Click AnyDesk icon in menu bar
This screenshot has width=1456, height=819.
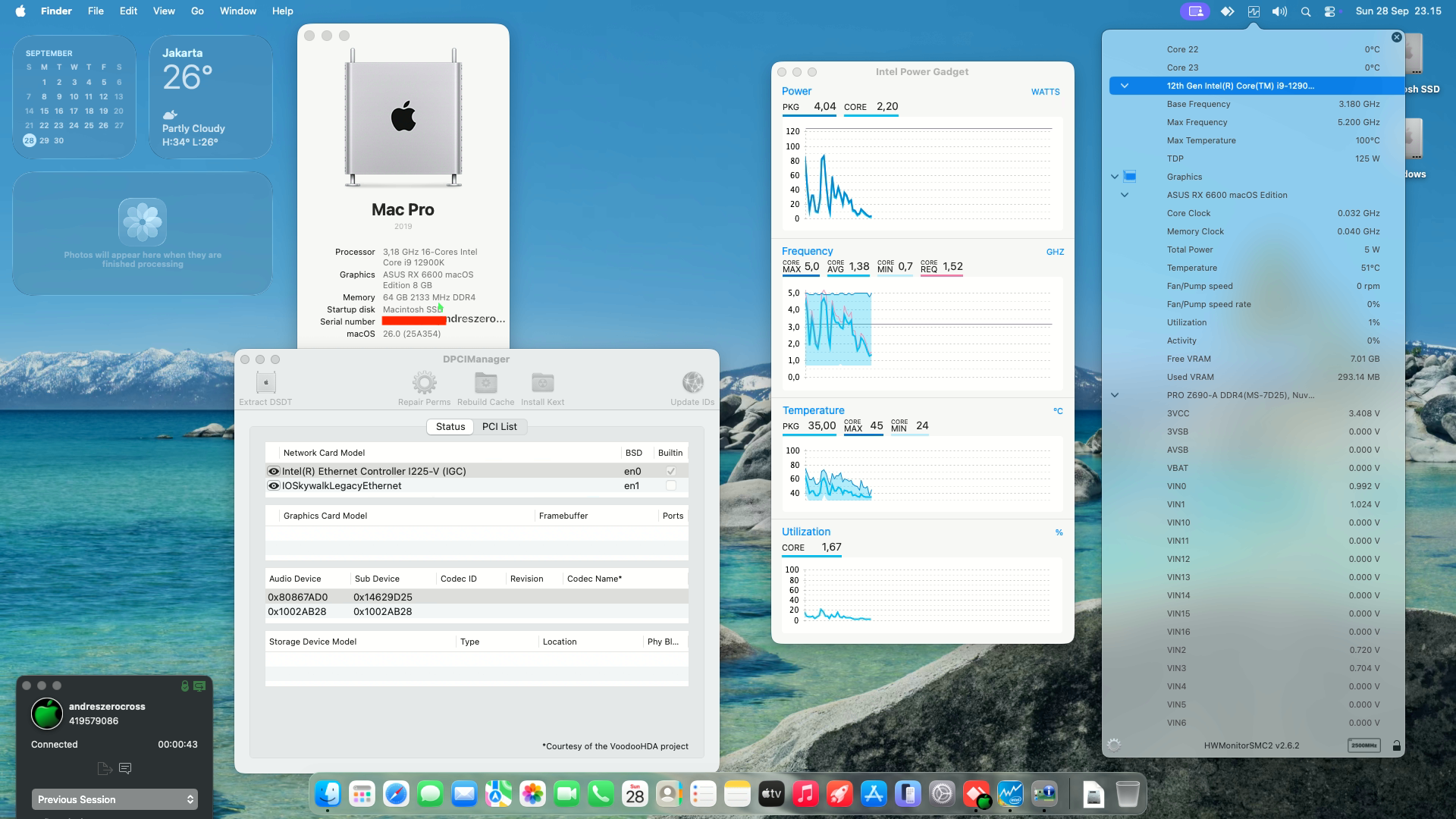(1227, 11)
